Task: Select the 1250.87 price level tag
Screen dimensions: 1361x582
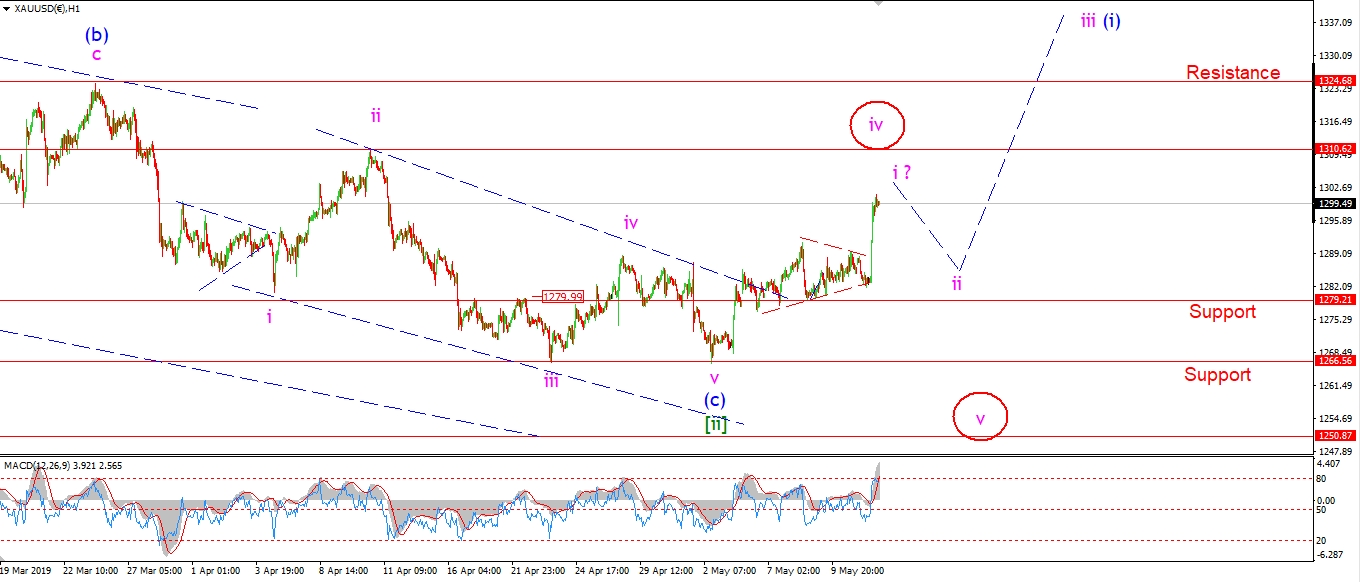Action: [1334, 436]
